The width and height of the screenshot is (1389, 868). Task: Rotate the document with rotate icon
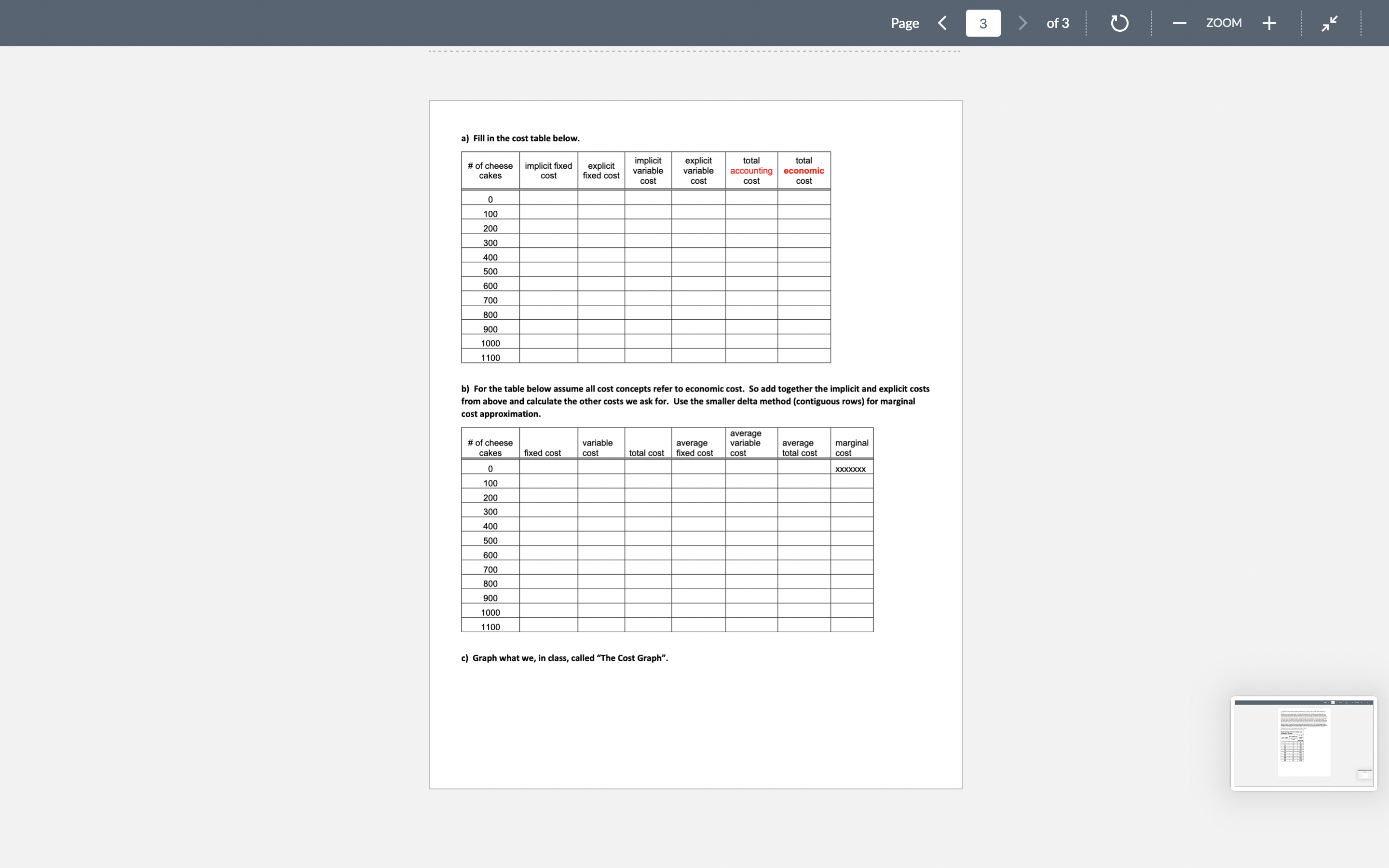point(1119,23)
